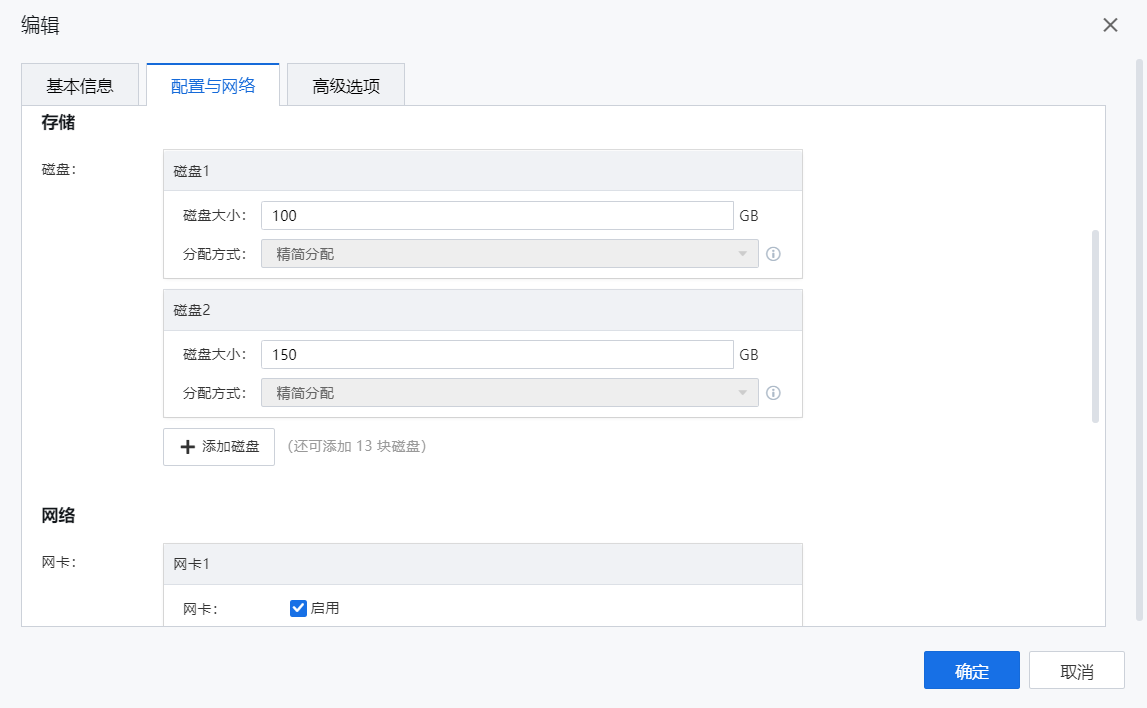
Task: Click the info icon beside 磁盘1 分配方式
Action: (773, 254)
